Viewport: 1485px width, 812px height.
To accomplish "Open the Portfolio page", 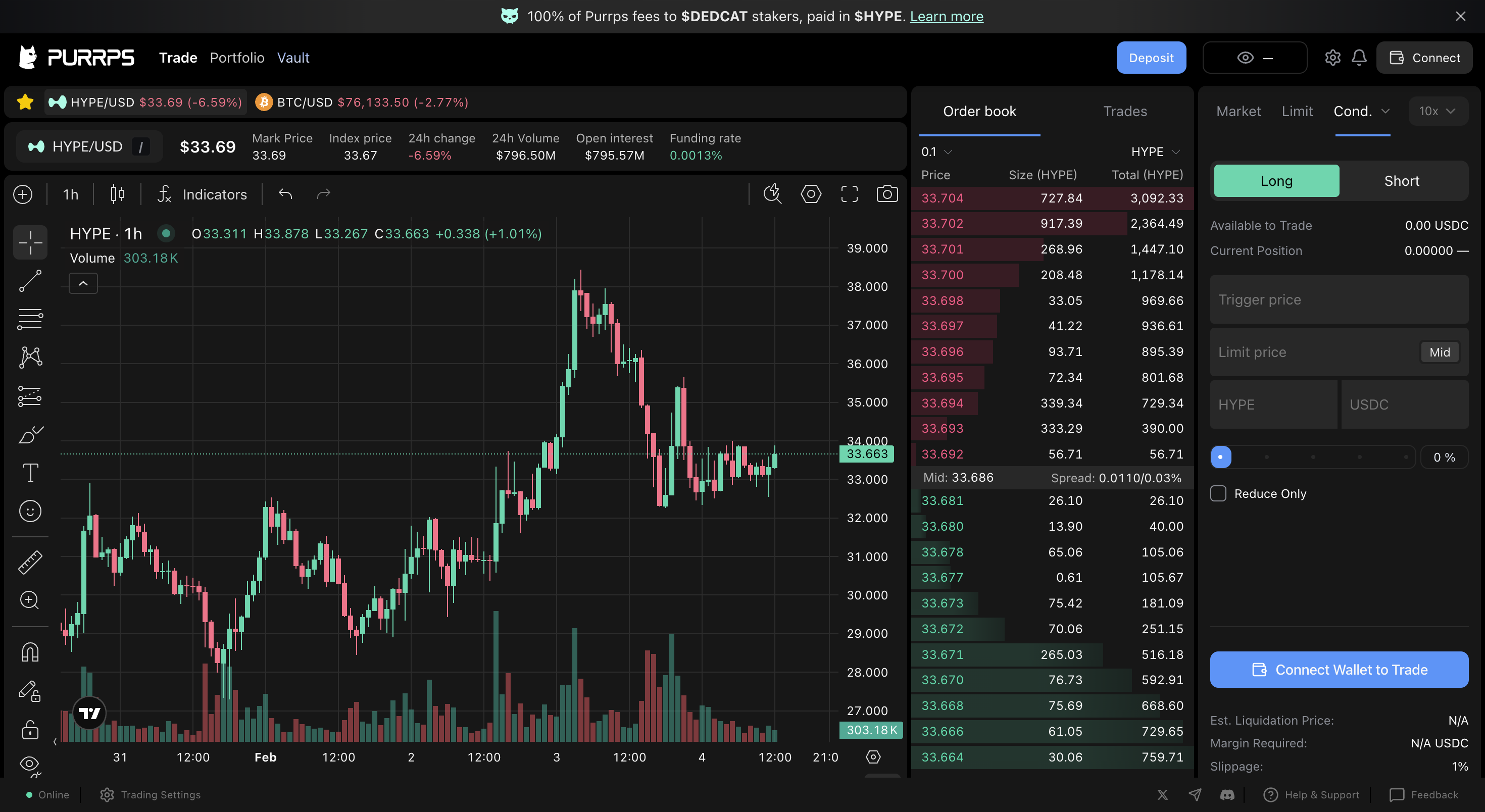I will (237, 58).
